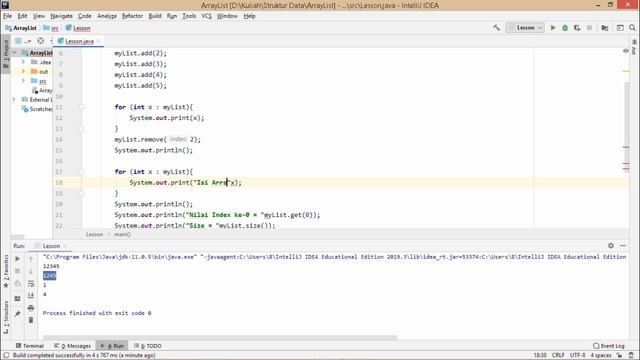640x360 pixels.
Task: Open Run panel settings gear
Action: pyautogui.click(x=611, y=245)
